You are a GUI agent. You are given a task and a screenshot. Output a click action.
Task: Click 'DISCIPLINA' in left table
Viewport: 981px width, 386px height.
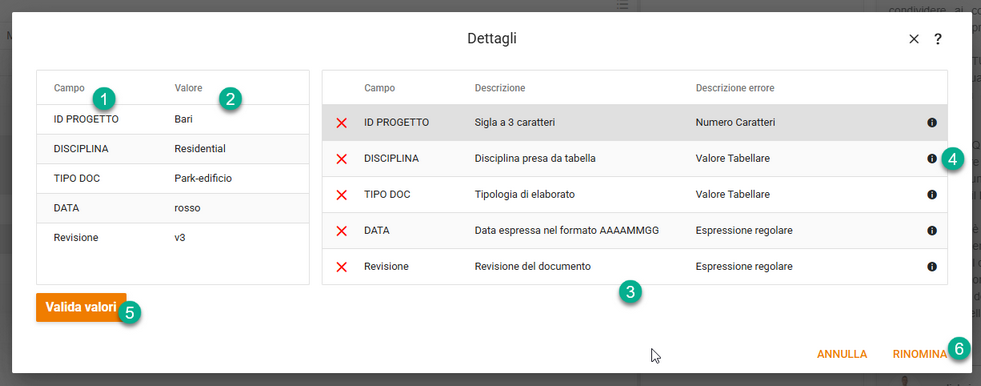(x=81, y=149)
